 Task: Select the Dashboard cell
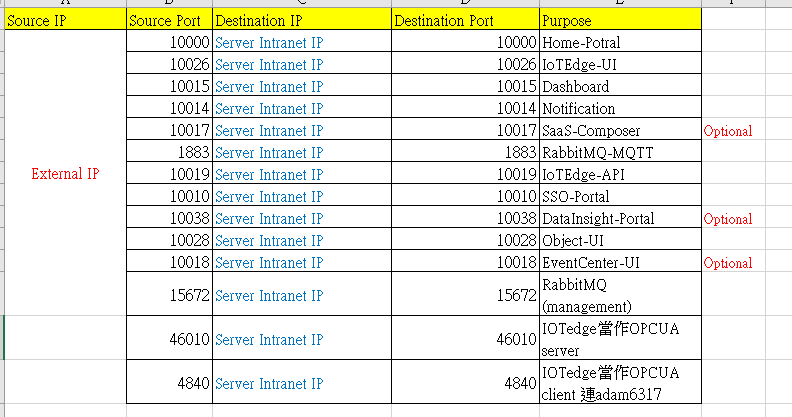(x=620, y=87)
